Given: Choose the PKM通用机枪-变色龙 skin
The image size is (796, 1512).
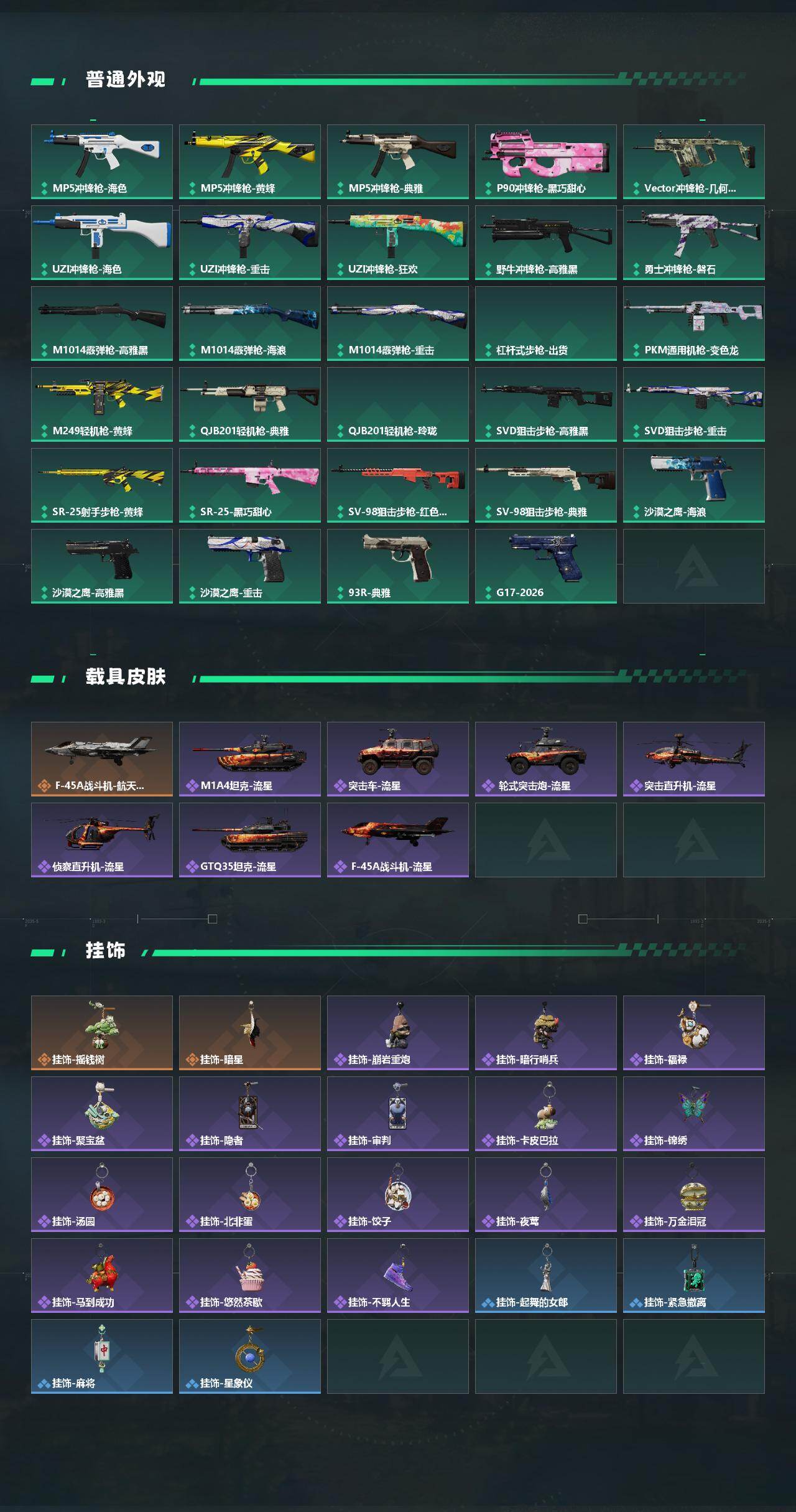Looking at the screenshot, I should point(694,324).
